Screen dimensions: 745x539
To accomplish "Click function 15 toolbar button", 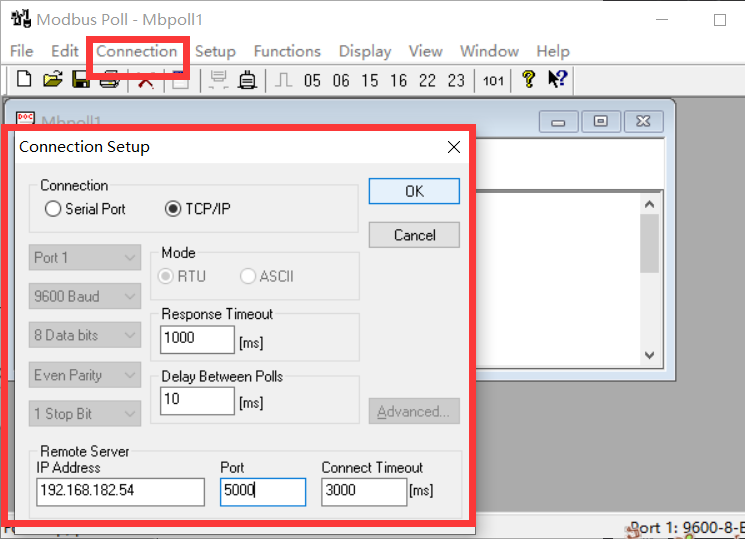I will (x=370, y=80).
